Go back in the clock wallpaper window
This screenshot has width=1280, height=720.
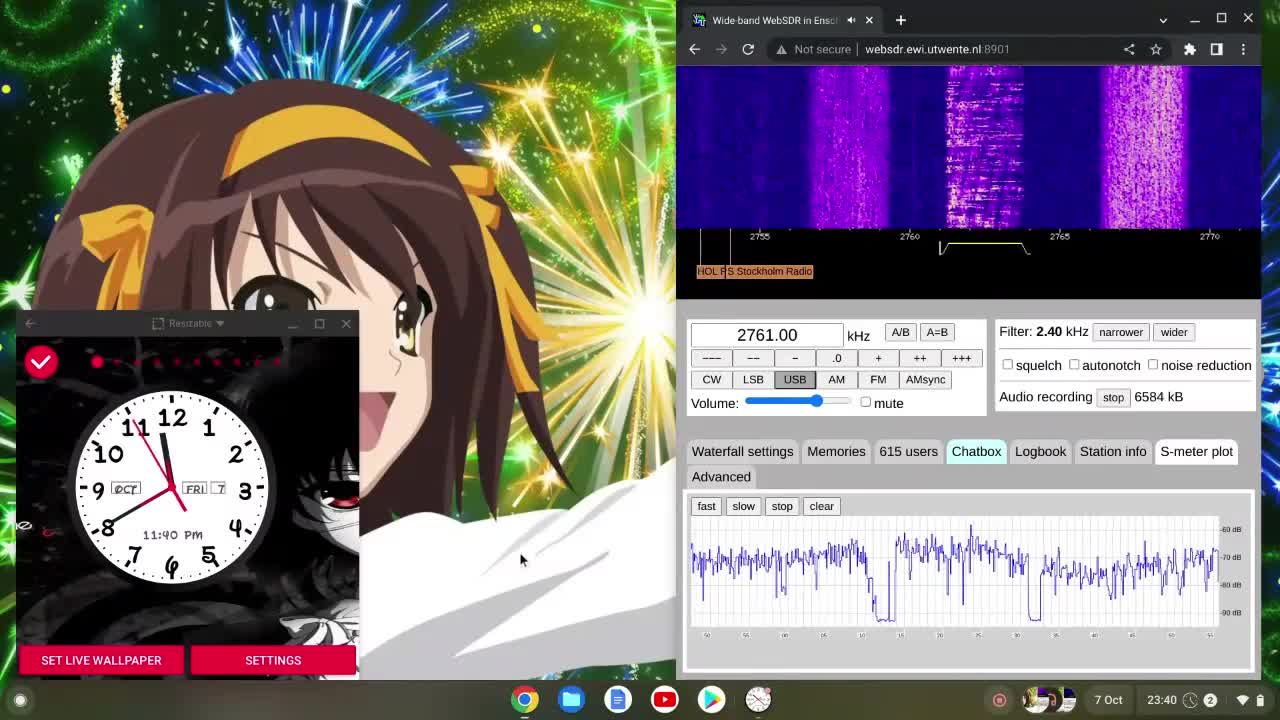click(x=30, y=323)
